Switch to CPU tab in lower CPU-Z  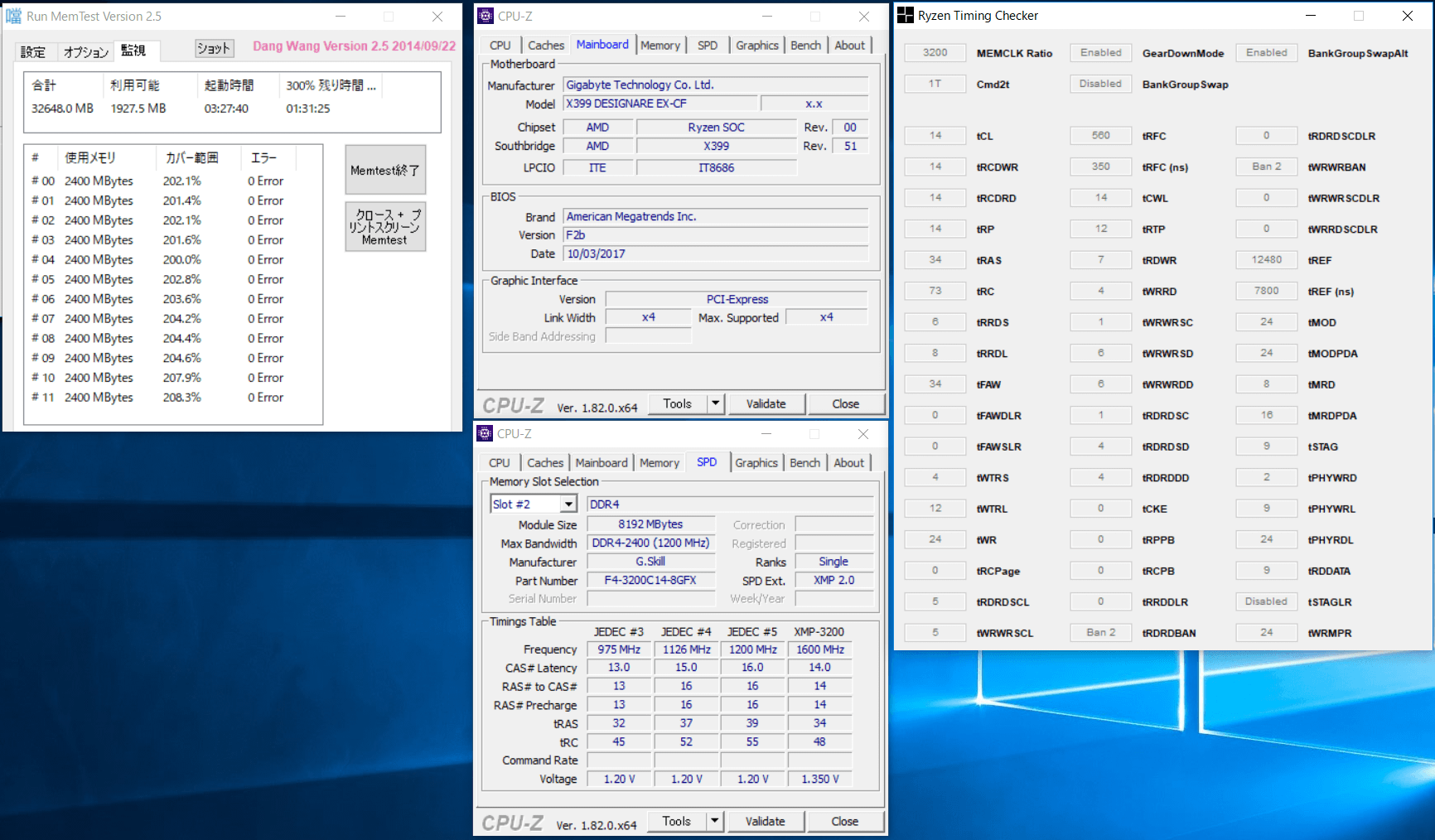[x=500, y=463]
